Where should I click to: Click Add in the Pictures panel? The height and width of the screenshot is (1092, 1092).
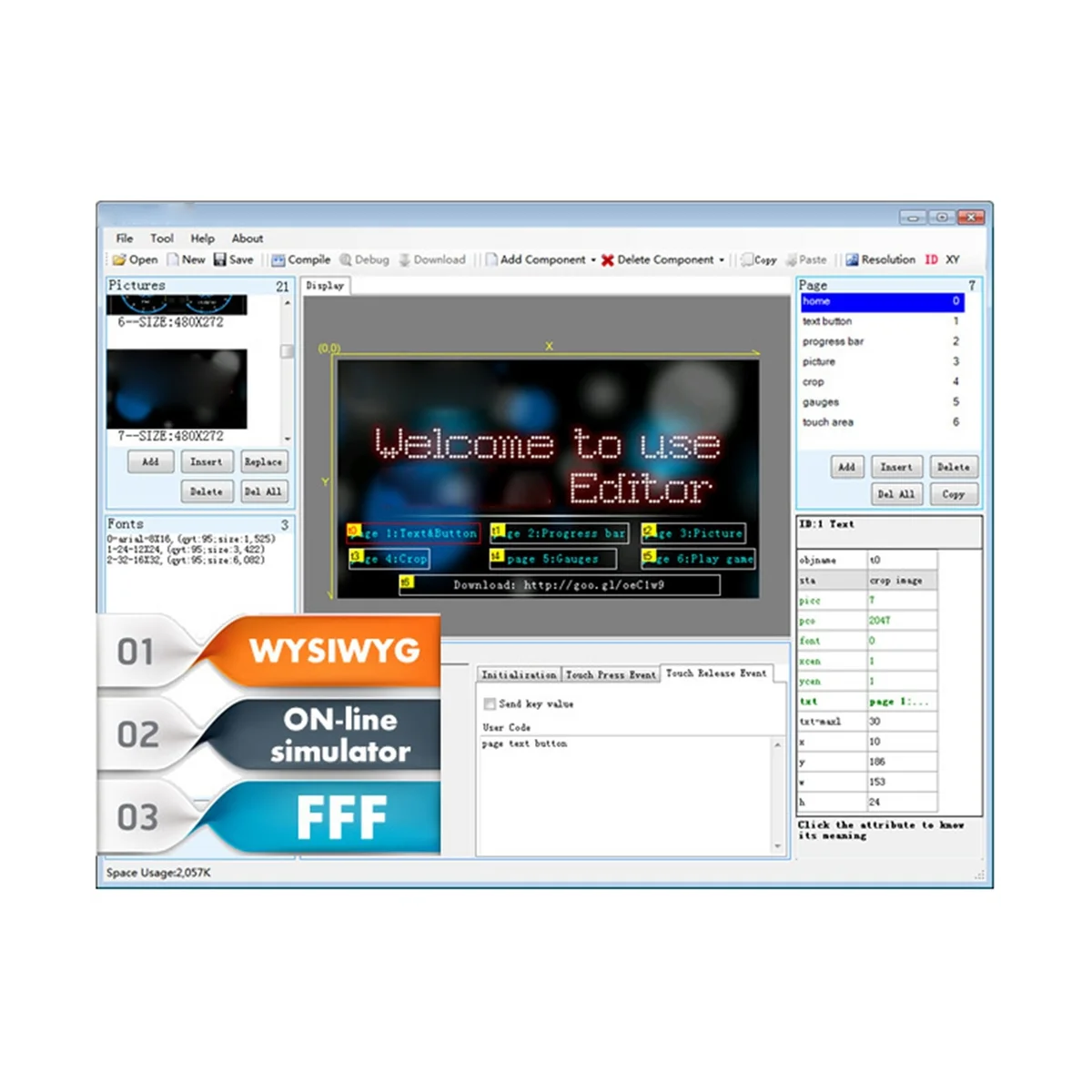[x=150, y=461]
